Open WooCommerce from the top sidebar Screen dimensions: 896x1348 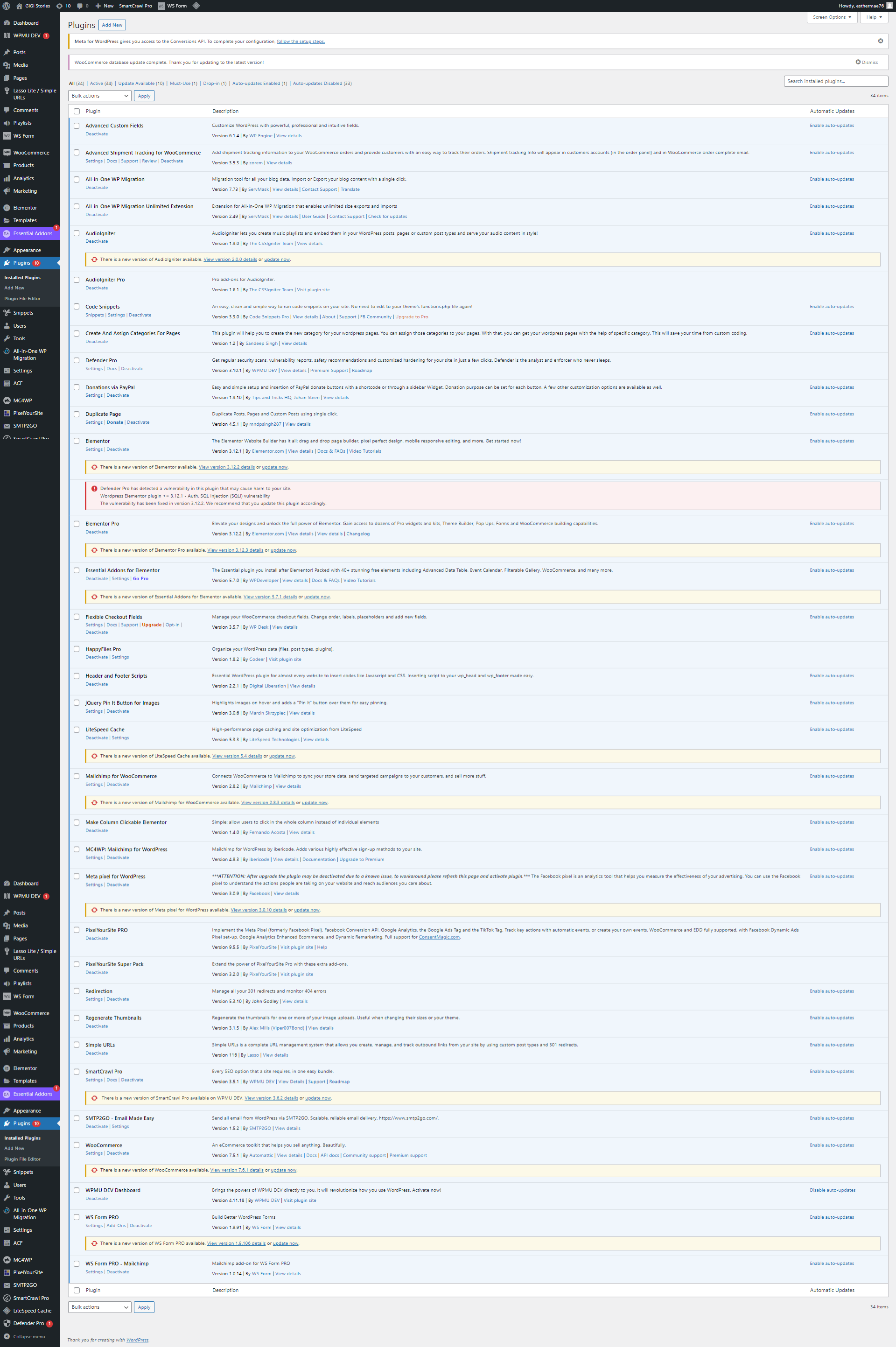click(x=31, y=153)
